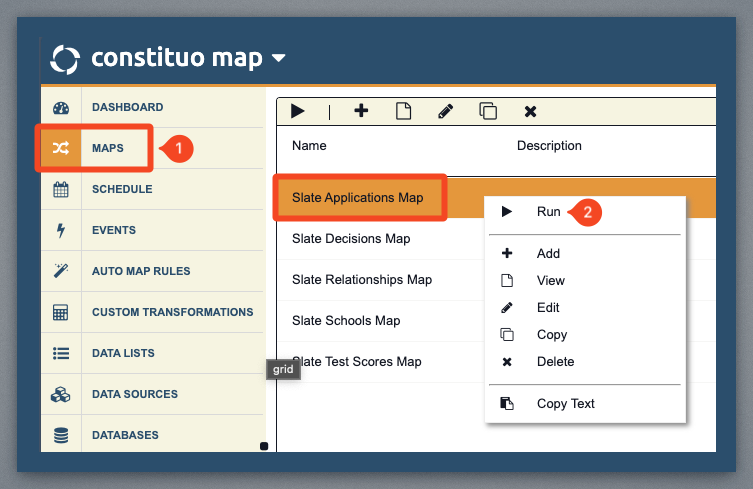Click the Events lightning bolt icon
The height and width of the screenshot is (489, 753).
tap(61, 230)
